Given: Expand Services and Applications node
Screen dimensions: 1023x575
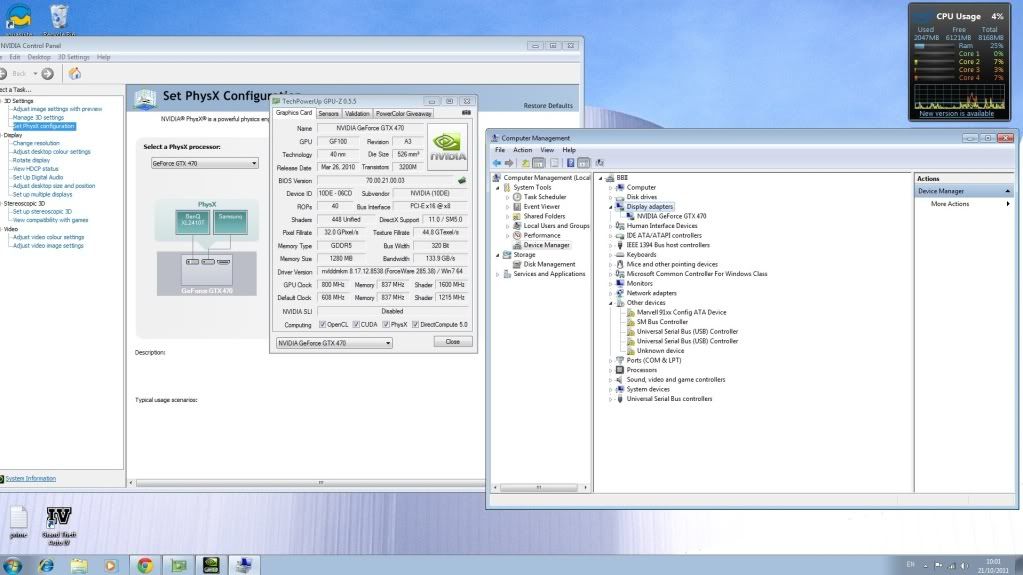Looking at the screenshot, I should point(498,274).
